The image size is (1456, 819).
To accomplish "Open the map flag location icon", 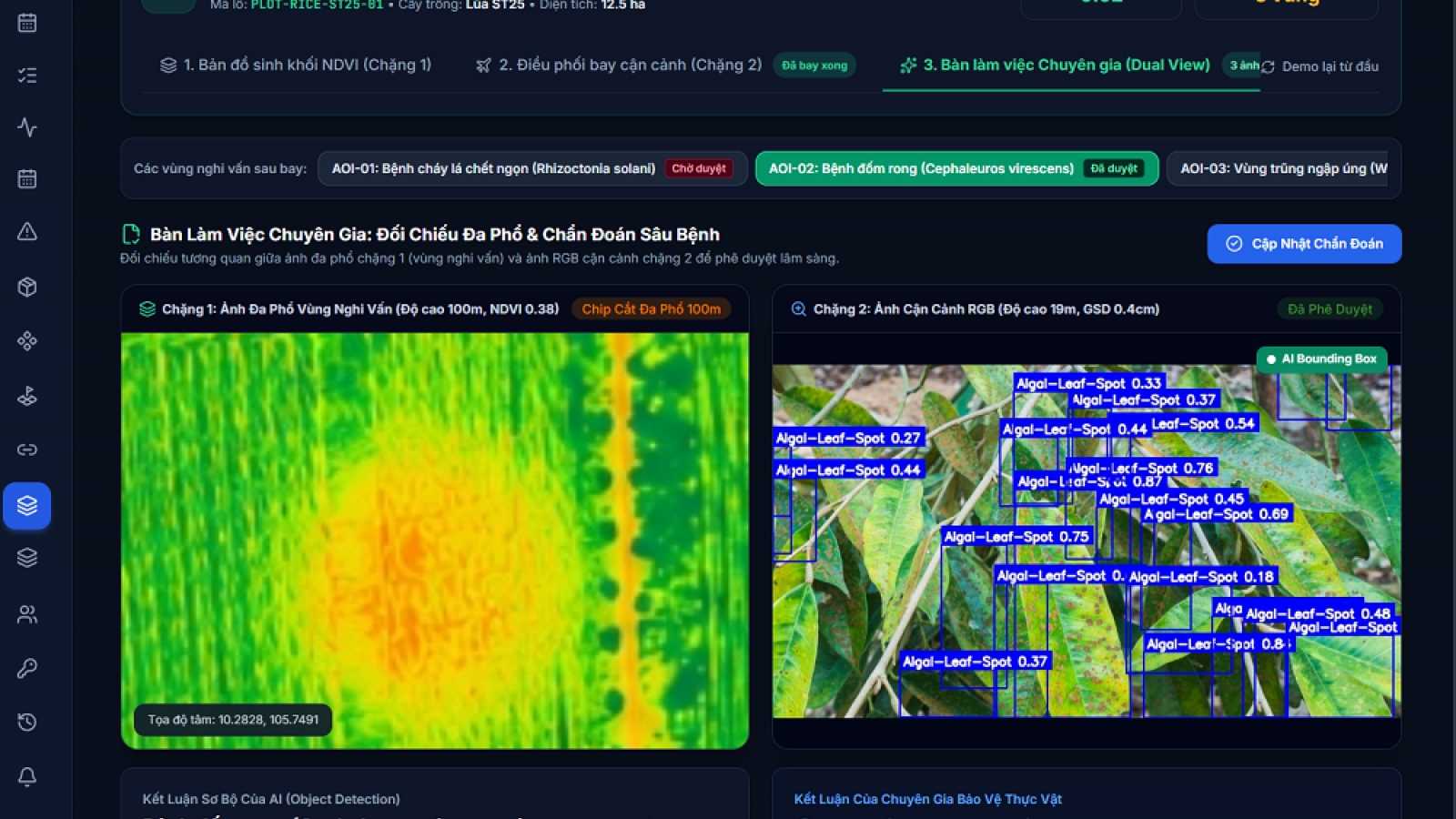I will pyautogui.click(x=27, y=396).
